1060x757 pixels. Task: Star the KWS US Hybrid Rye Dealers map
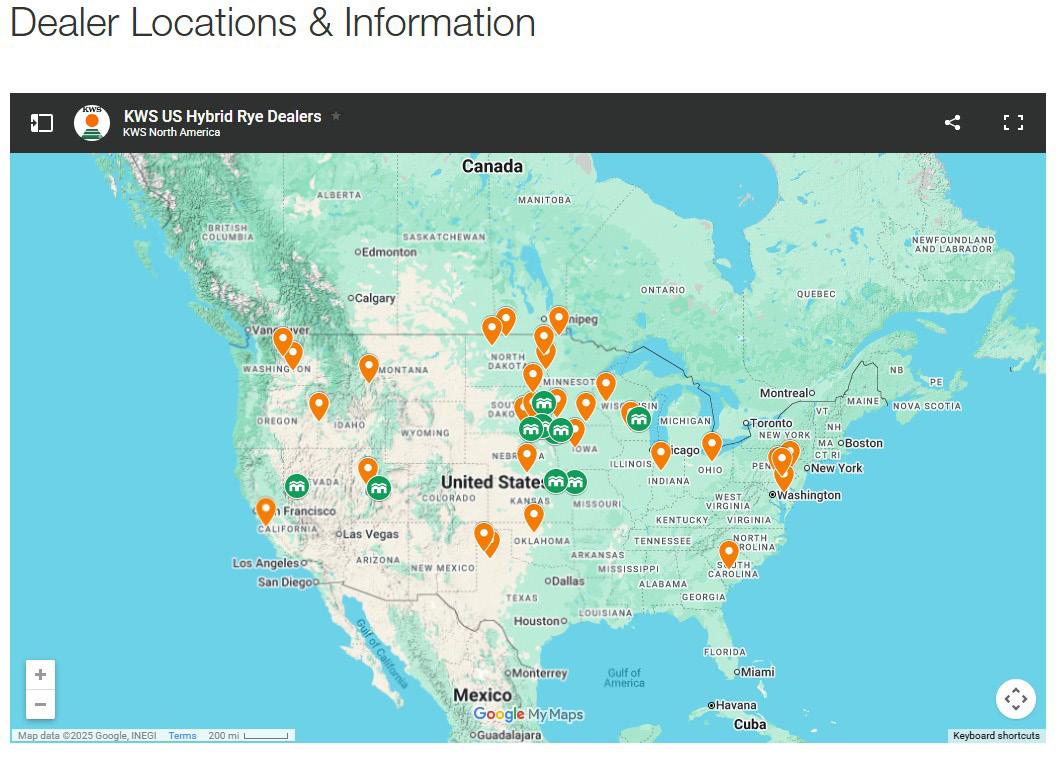(x=336, y=116)
